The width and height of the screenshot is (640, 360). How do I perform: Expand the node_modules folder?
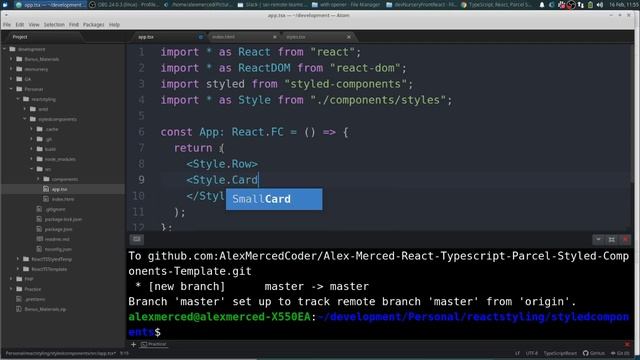32,159
